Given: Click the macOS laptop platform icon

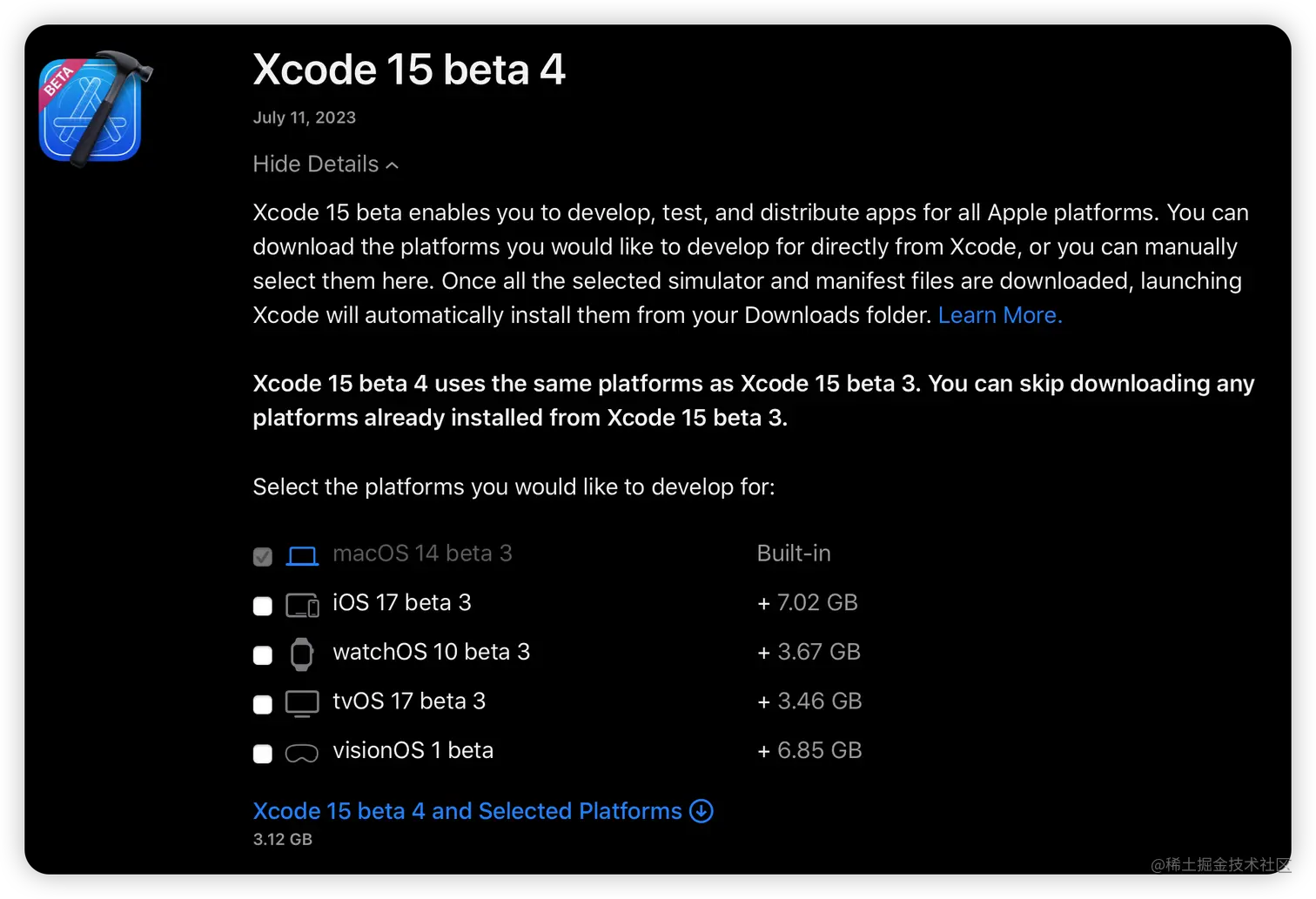Looking at the screenshot, I should 302,555.
